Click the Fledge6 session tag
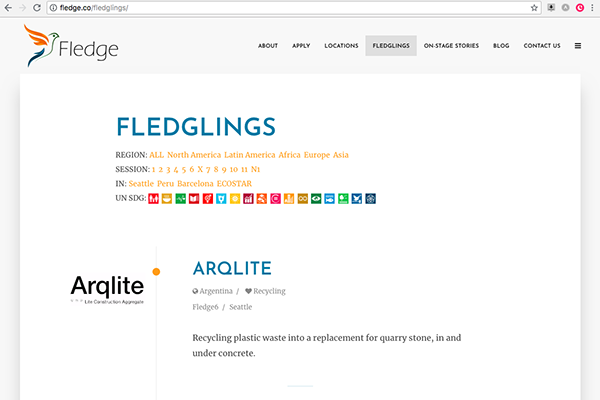600x400 pixels. click(205, 307)
